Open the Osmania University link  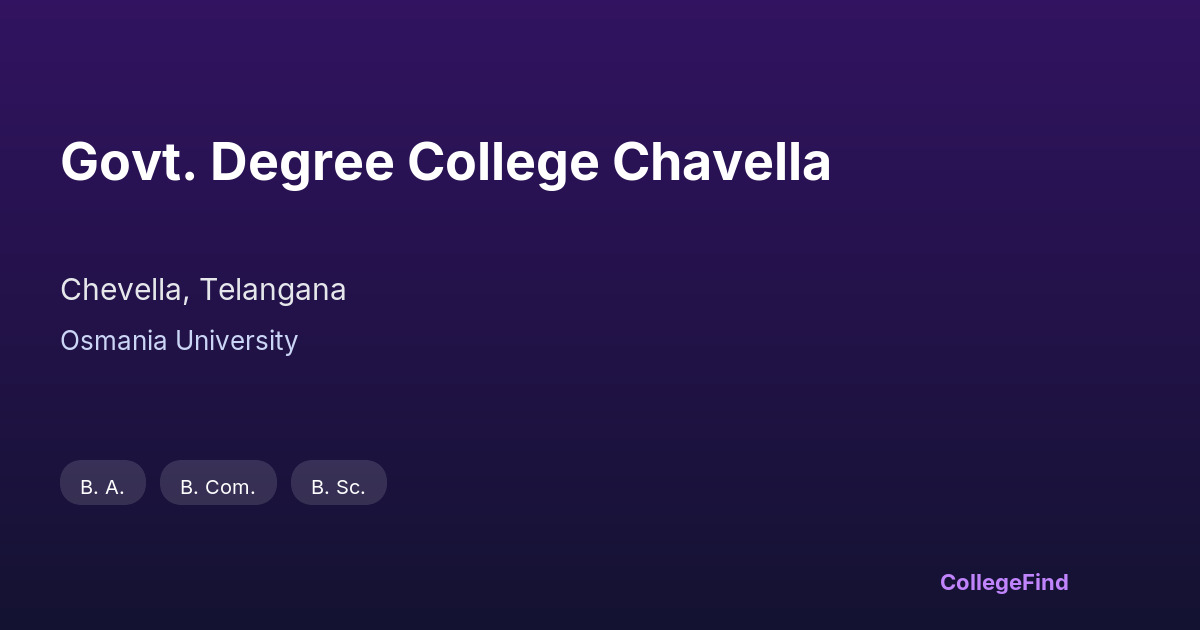tap(179, 341)
